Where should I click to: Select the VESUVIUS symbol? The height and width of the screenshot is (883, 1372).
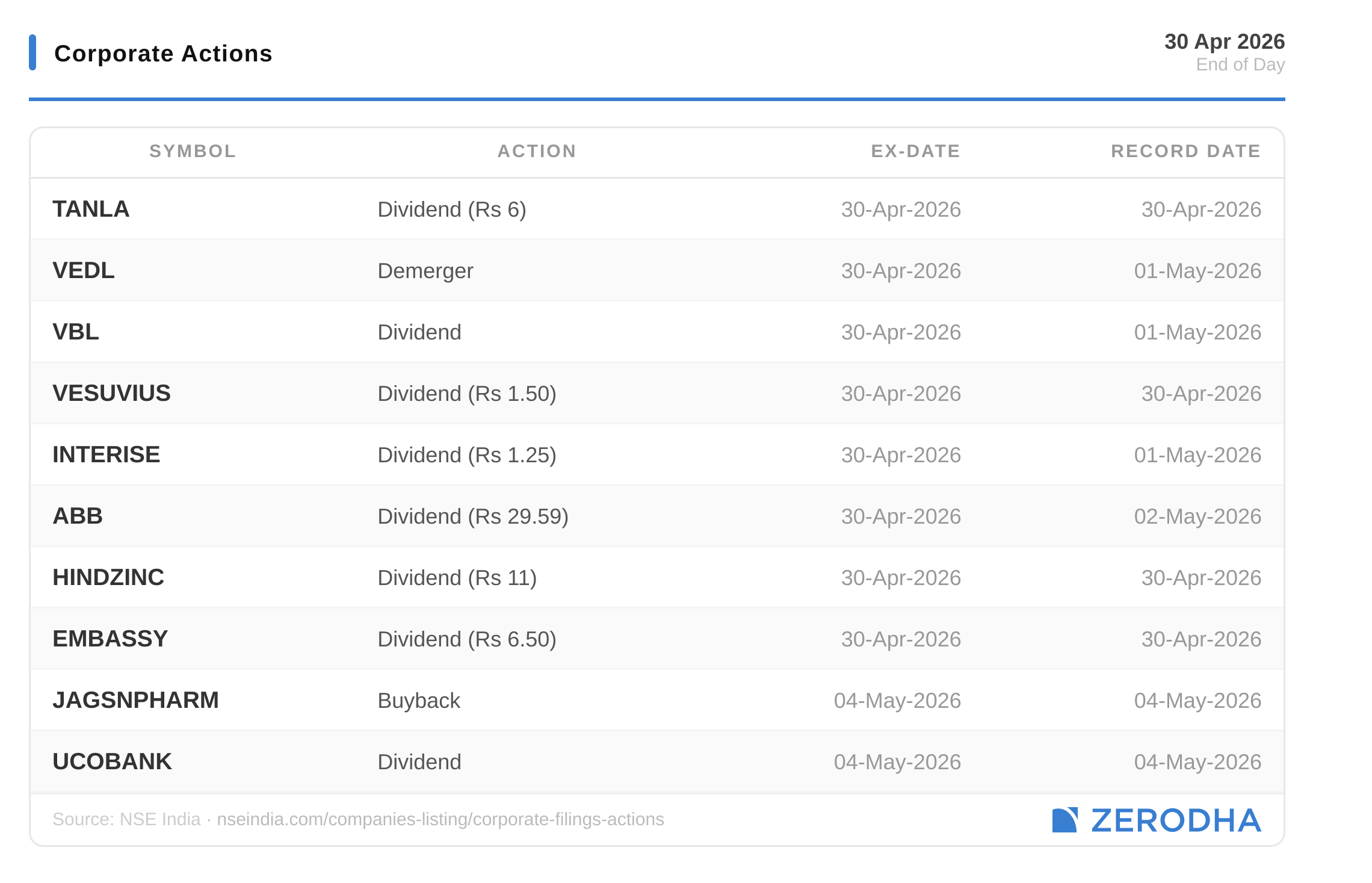pos(112,393)
